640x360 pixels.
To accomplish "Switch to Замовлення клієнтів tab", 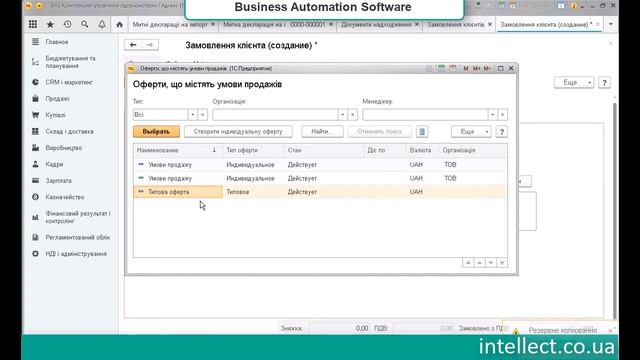I will tap(456, 24).
